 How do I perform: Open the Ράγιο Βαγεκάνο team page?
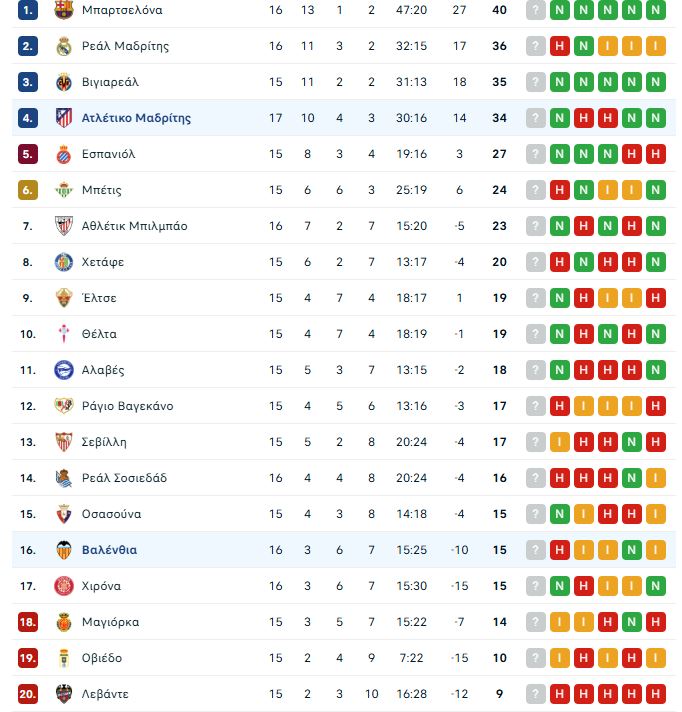click(x=127, y=406)
